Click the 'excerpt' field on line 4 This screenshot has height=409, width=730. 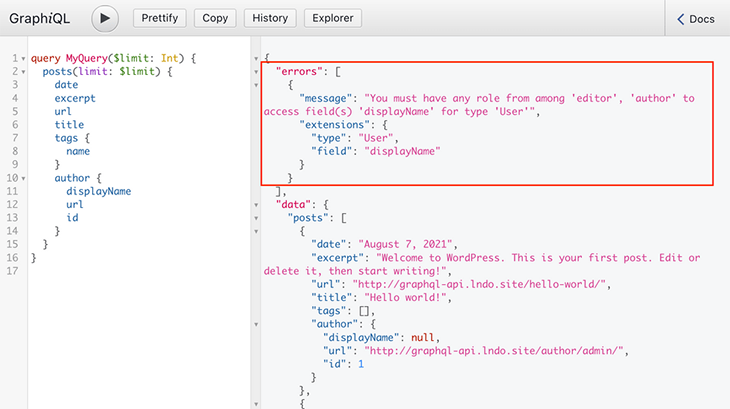pyautogui.click(x=75, y=98)
